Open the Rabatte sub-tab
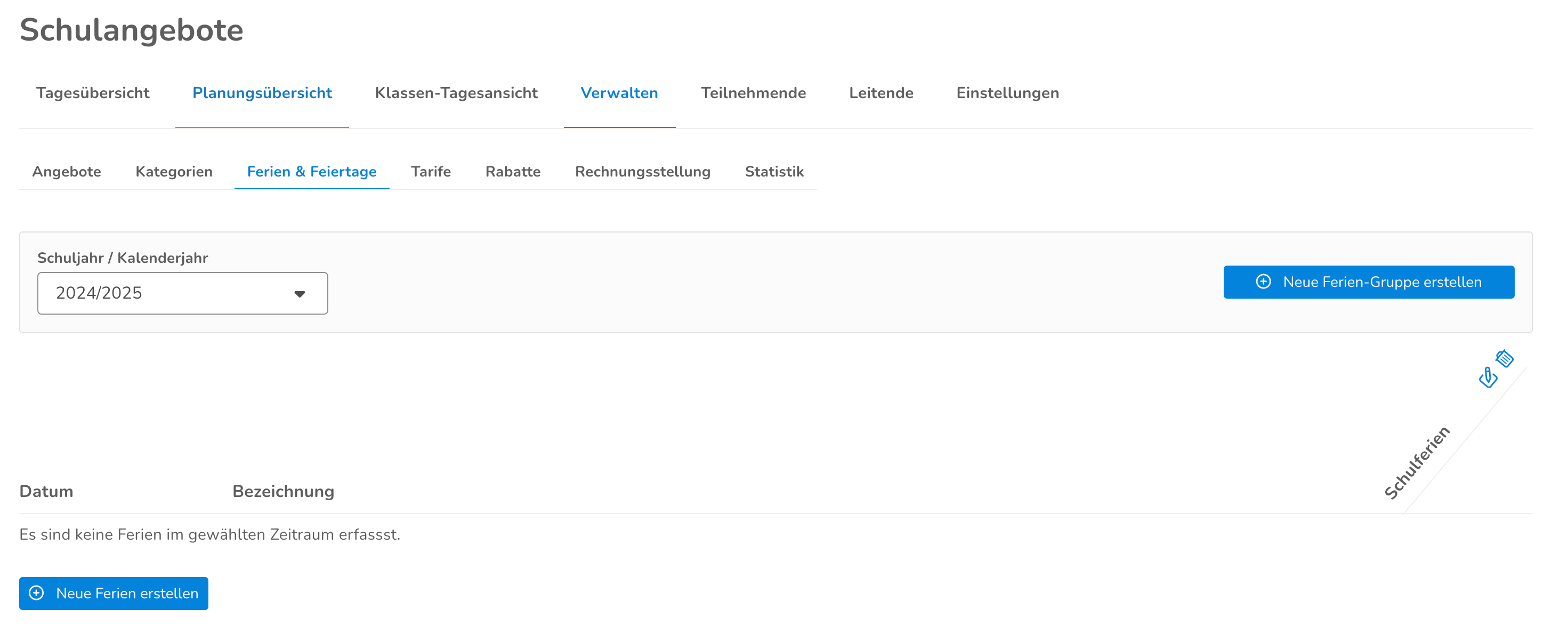Screen dimensions: 1568x641 (x=513, y=172)
